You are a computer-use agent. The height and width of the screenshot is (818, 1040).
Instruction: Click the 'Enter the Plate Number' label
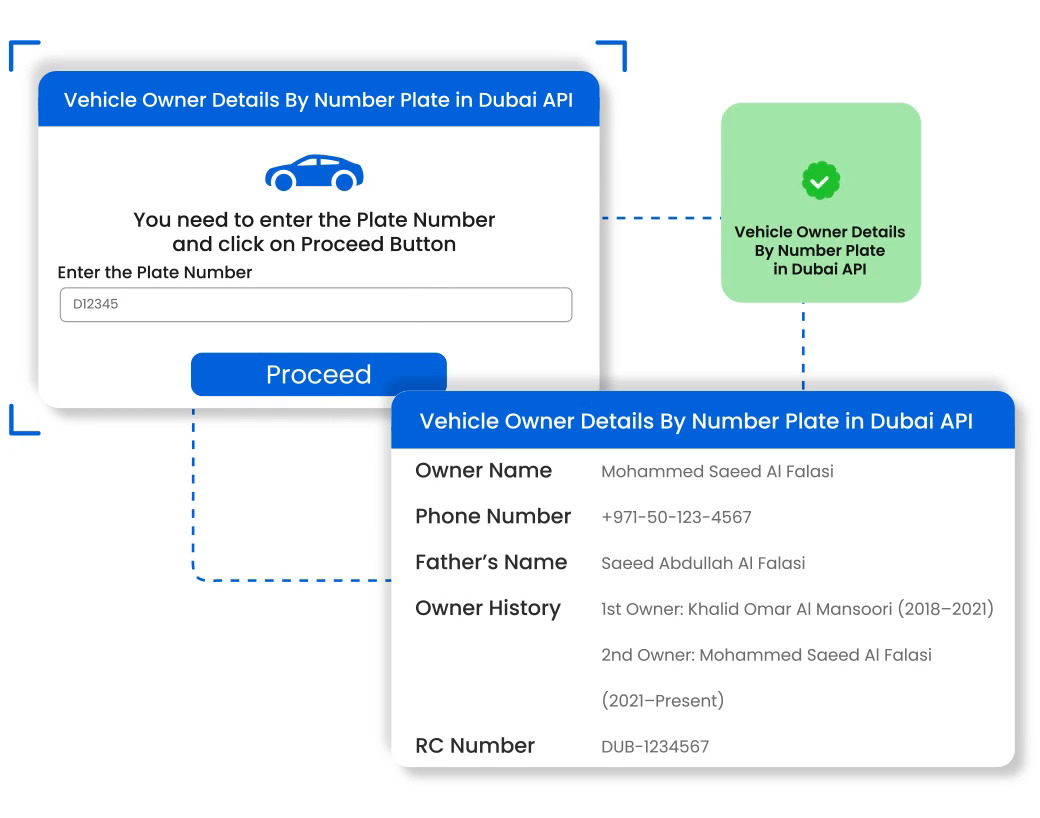[x=155, y=272]
